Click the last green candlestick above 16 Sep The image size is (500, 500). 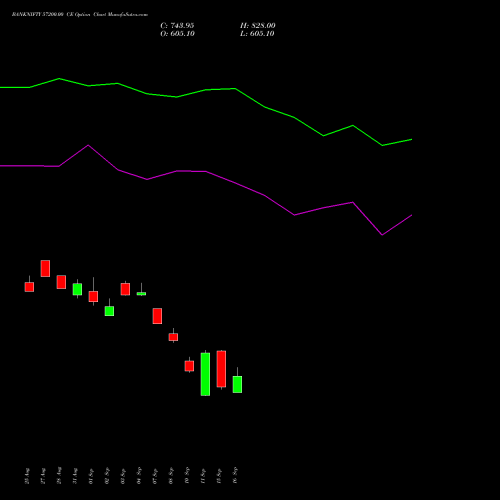tap(237, 384)
